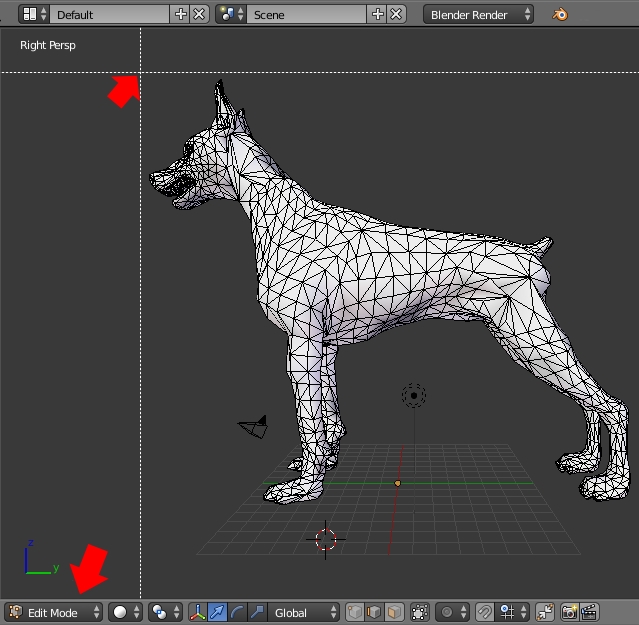The width and height of the screenshot is (639, 625).
Task: Open the proportional editing dropdown
Action: click(452, 612)
